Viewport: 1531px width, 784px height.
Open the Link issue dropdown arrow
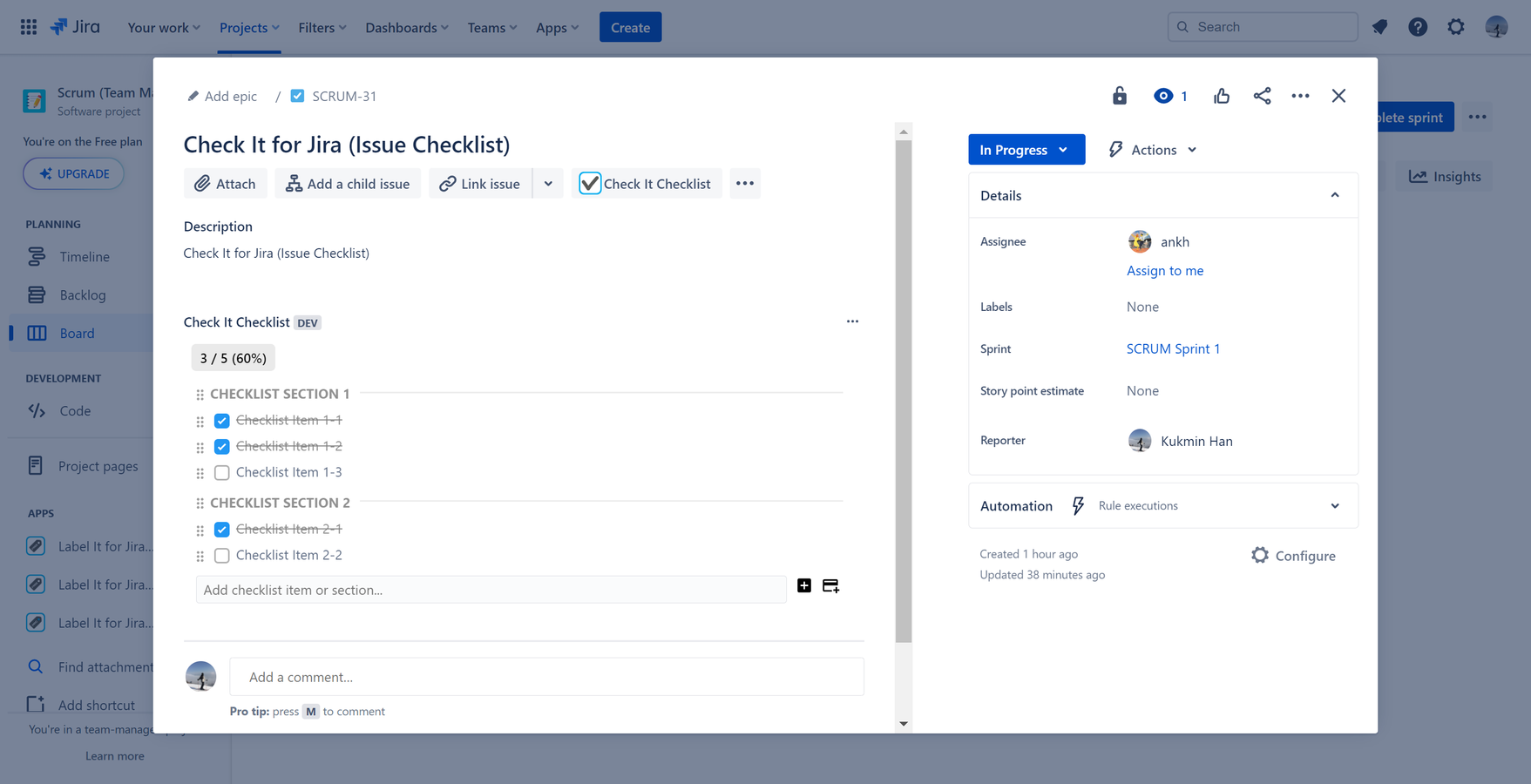click(x=548, y=184)
